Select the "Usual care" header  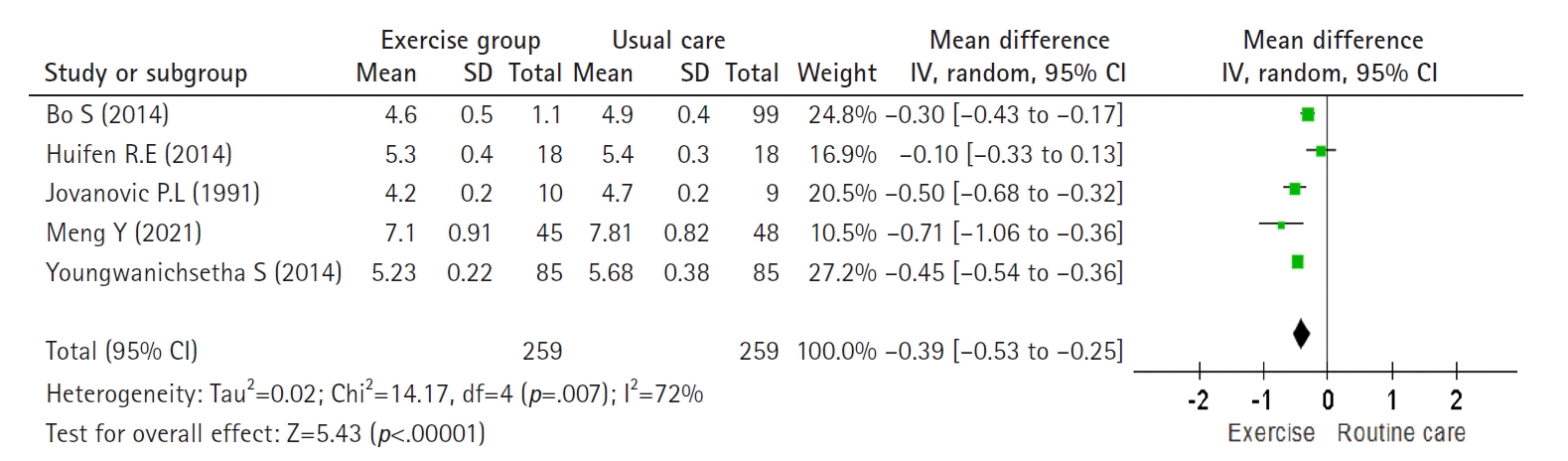point(668,41)
